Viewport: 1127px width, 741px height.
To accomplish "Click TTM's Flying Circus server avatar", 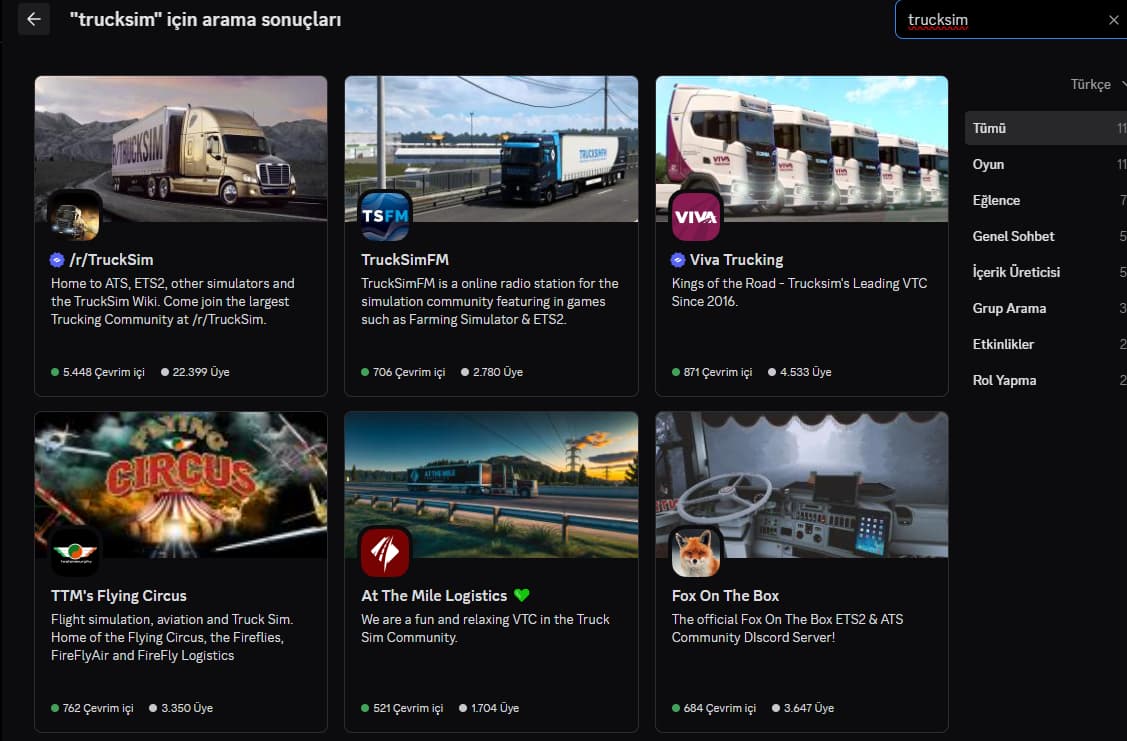I will (x=75, y=552).
